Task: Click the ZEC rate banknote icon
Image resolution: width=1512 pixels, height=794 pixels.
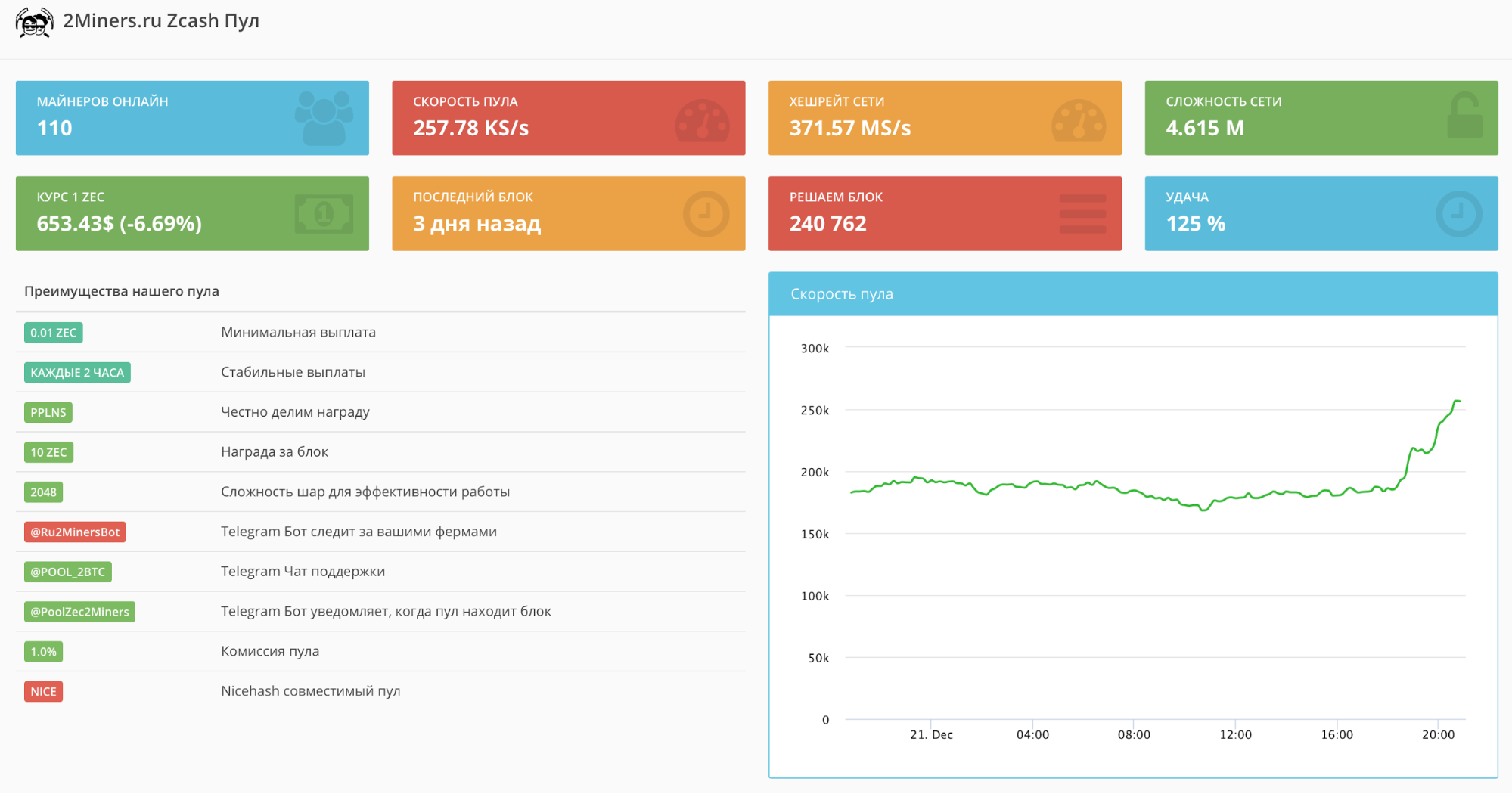Action: [324, 214]
